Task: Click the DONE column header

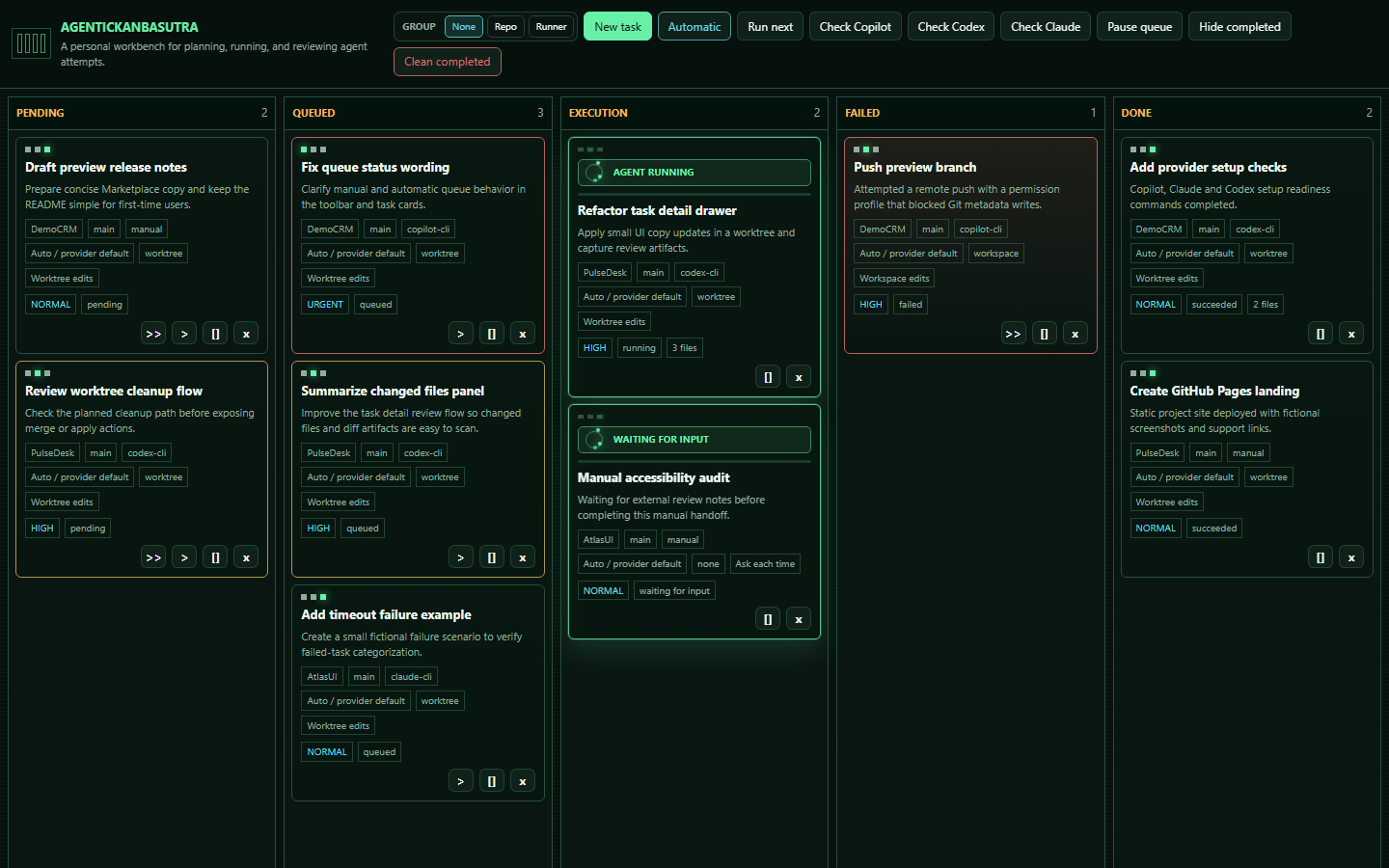Action: [1246, 113]
